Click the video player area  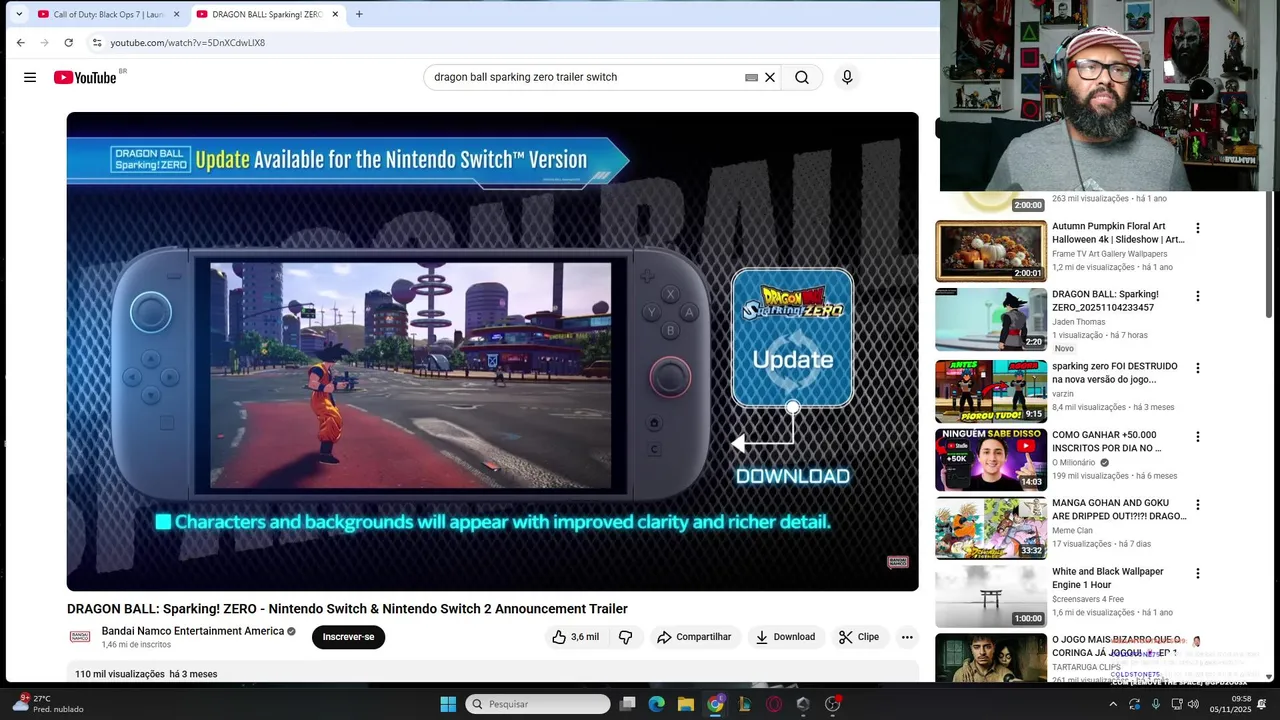pos(492,351)
